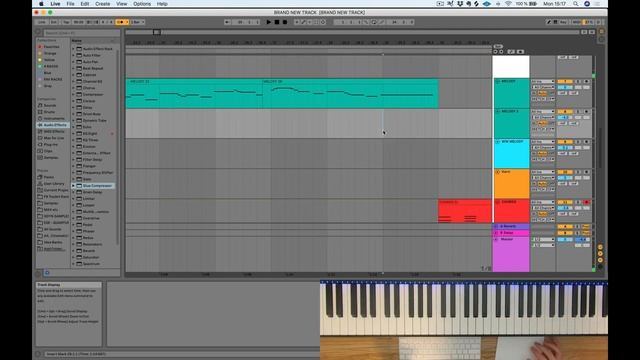Click the Tap tempo button

pyautogui.click(x=66, y=22)
